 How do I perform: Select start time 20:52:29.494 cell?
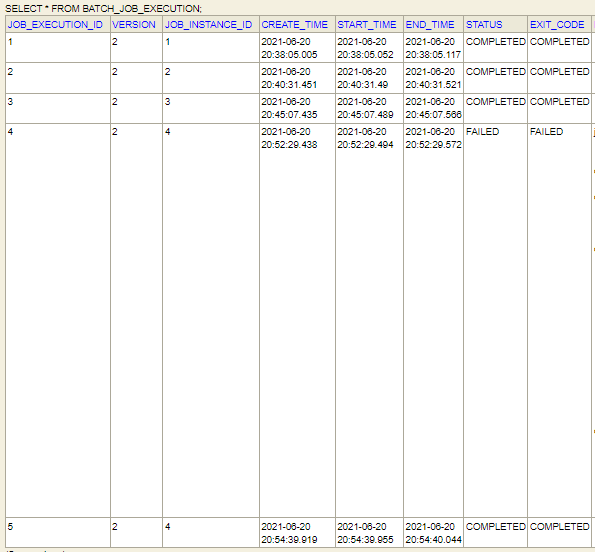coord(370,320)
